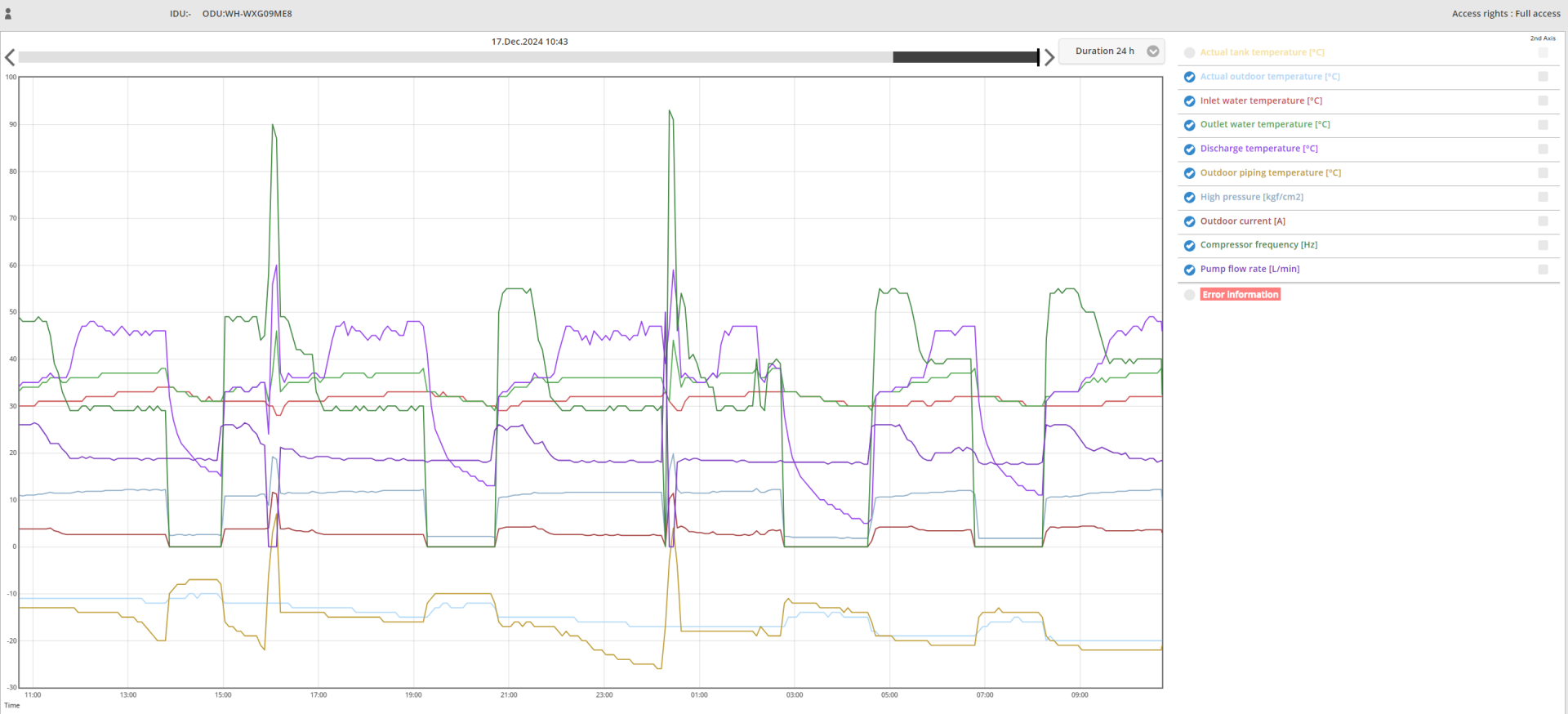Open the Duration 24 h dropdown
This screenshot has width=1568, height=714.
point(1105,51)
